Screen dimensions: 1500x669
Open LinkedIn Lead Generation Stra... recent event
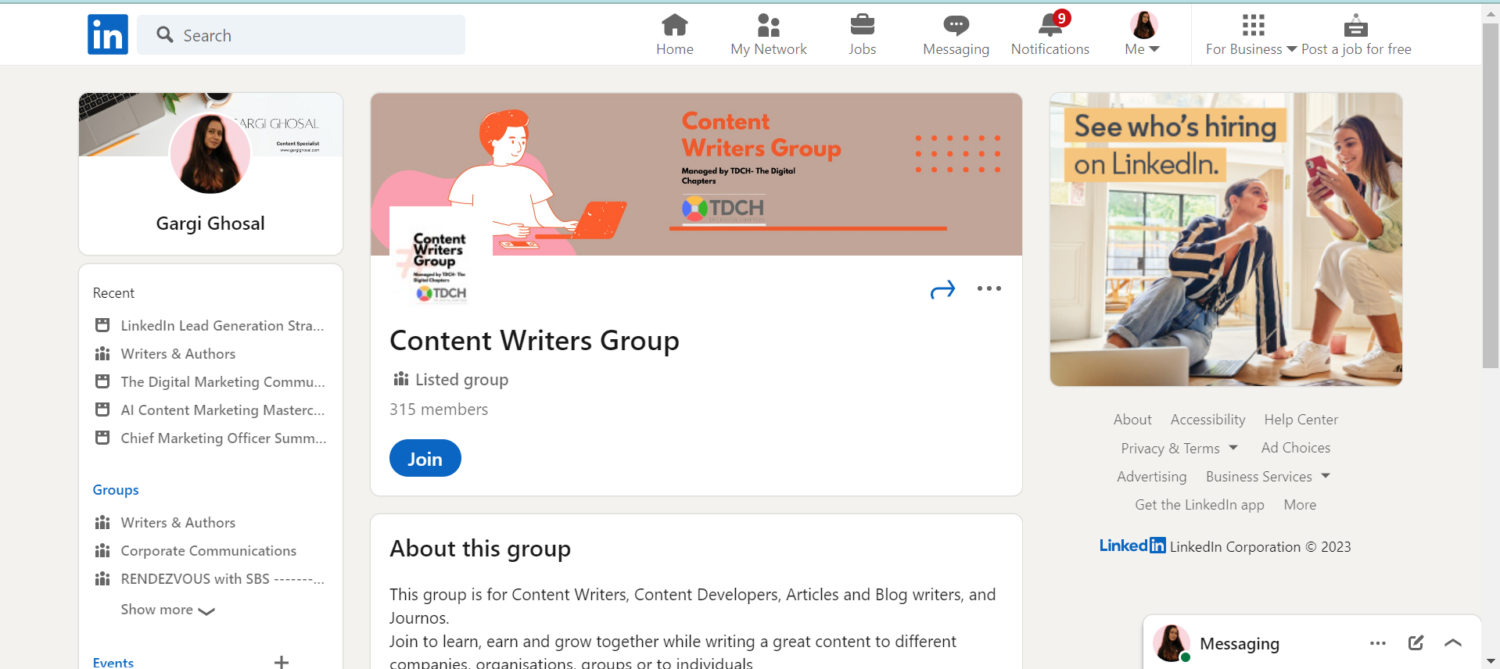pyautogui.click(x=222, y=325)
